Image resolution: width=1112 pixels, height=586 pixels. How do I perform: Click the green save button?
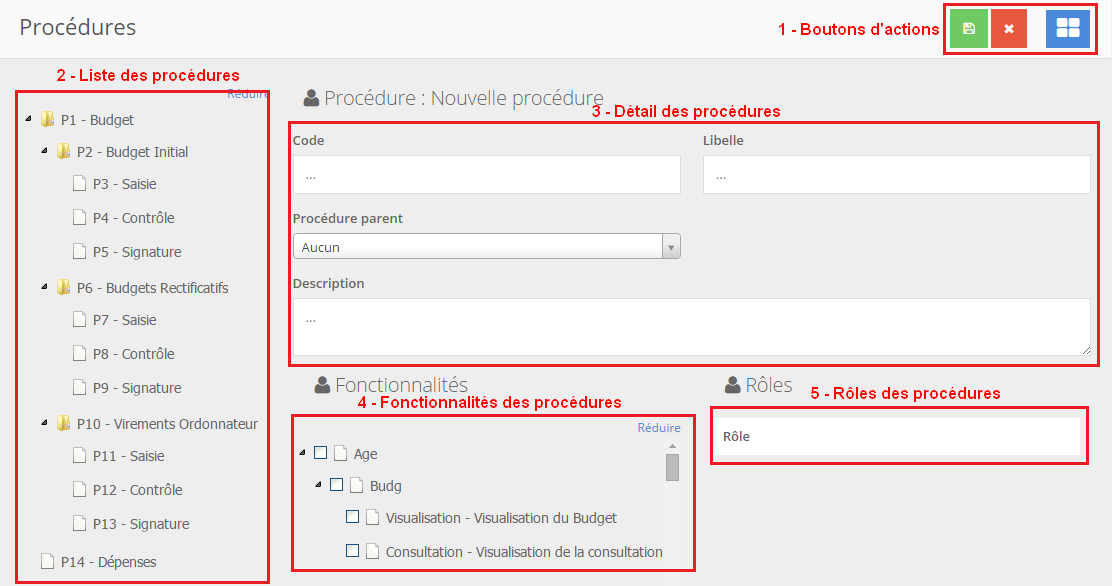(x=968, y=29)
